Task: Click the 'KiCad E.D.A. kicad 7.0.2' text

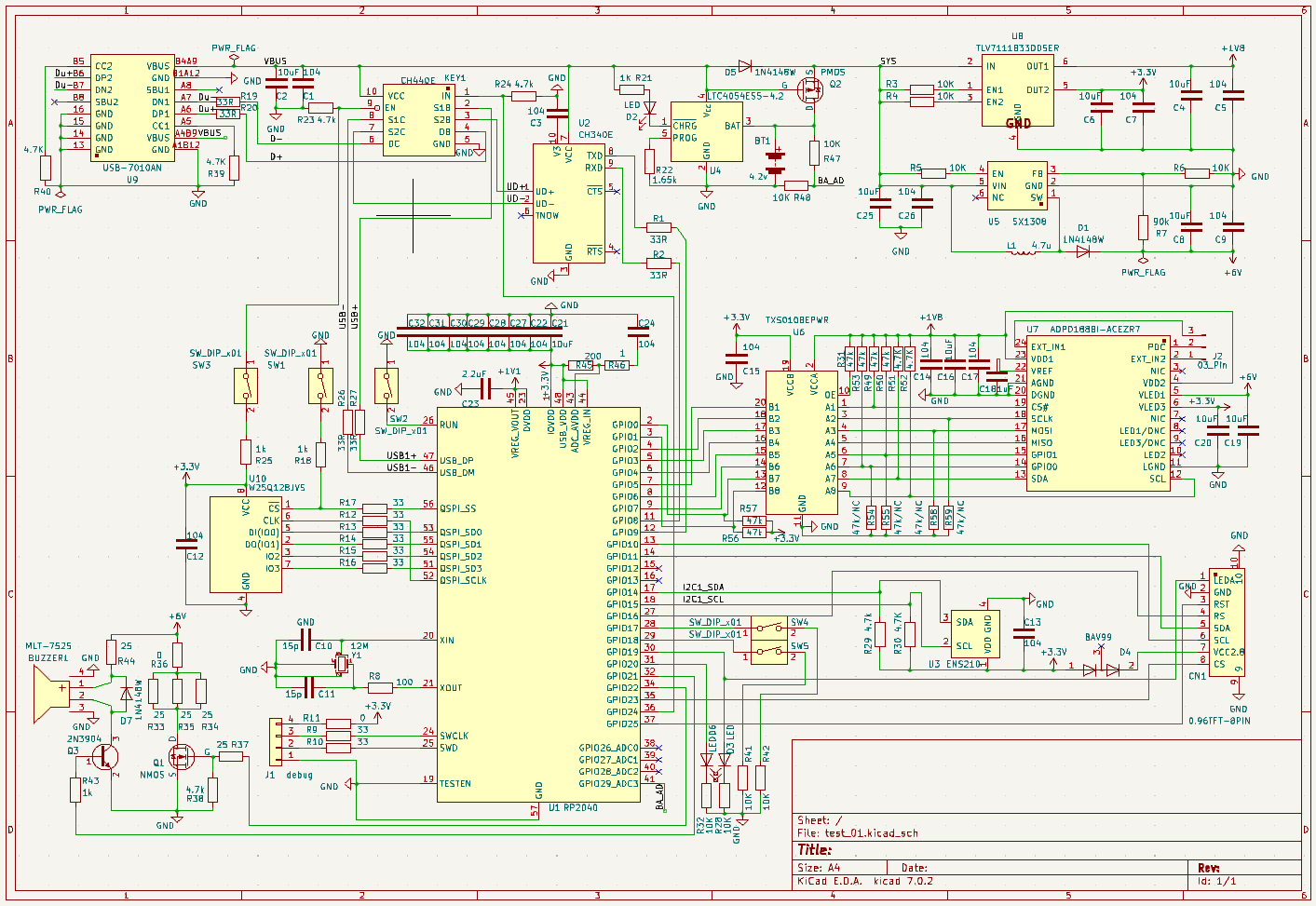Action: click(864, 881)
